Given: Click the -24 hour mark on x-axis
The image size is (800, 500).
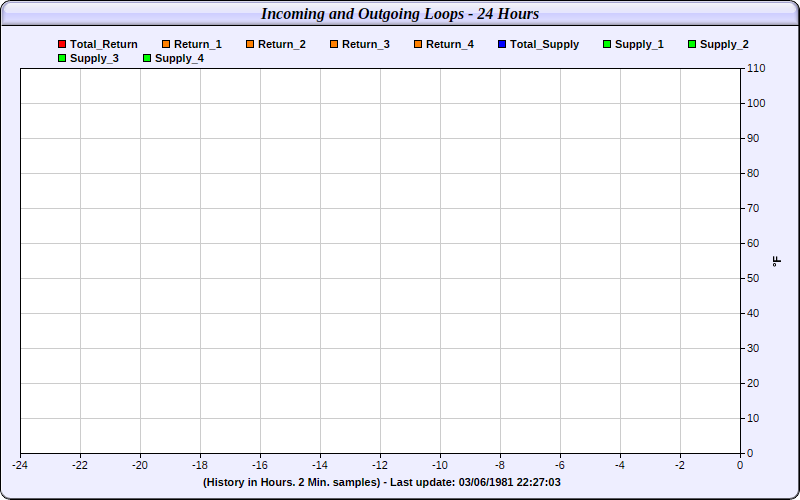Looking at the screenshot, I should coord(20,465).
